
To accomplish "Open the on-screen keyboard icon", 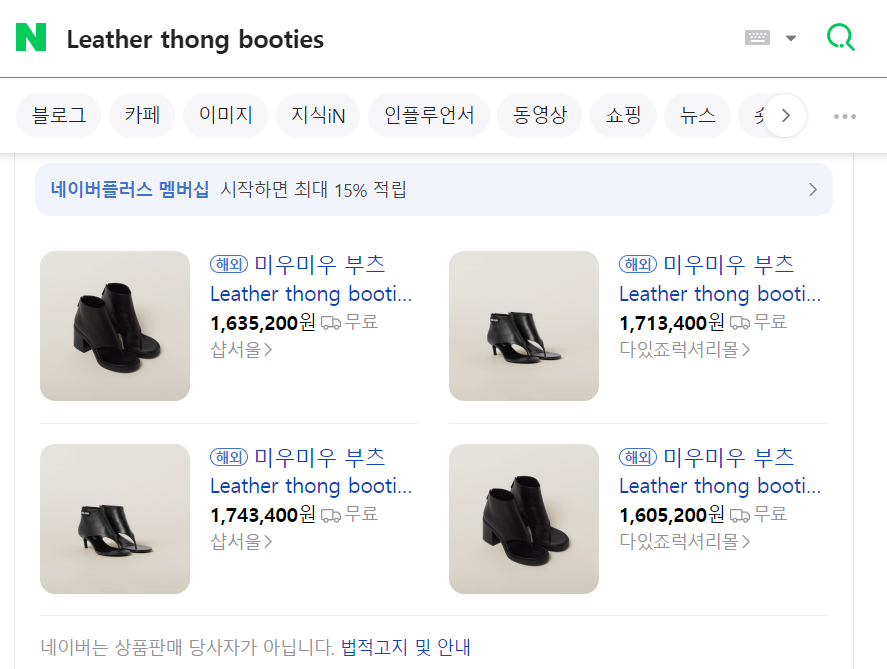I will [x=757, y=38].
